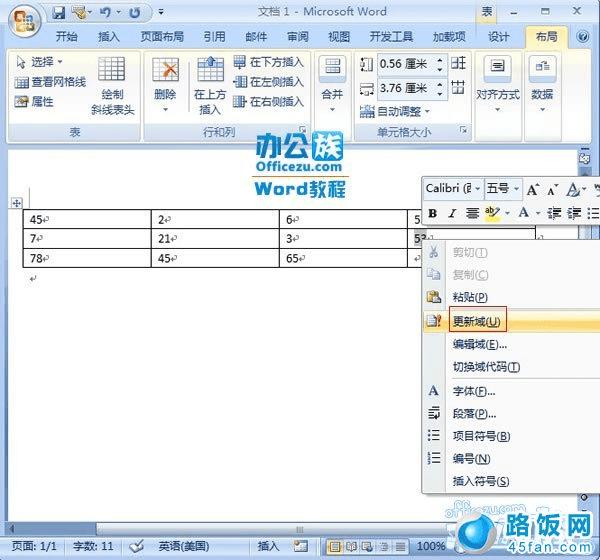The height and width of the screenshot is (560, 600).
Task: Toggle Bold in mini toolbar
Action: (x=433, y=213)
